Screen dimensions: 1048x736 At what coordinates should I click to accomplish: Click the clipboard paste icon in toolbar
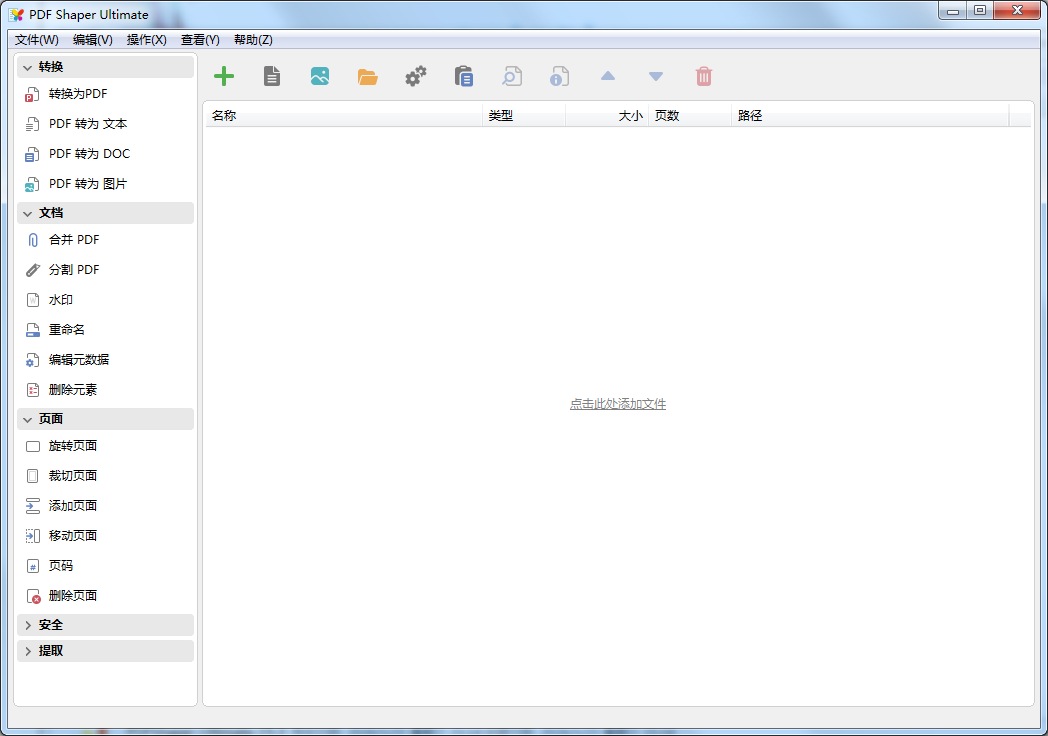coord(463,76)
